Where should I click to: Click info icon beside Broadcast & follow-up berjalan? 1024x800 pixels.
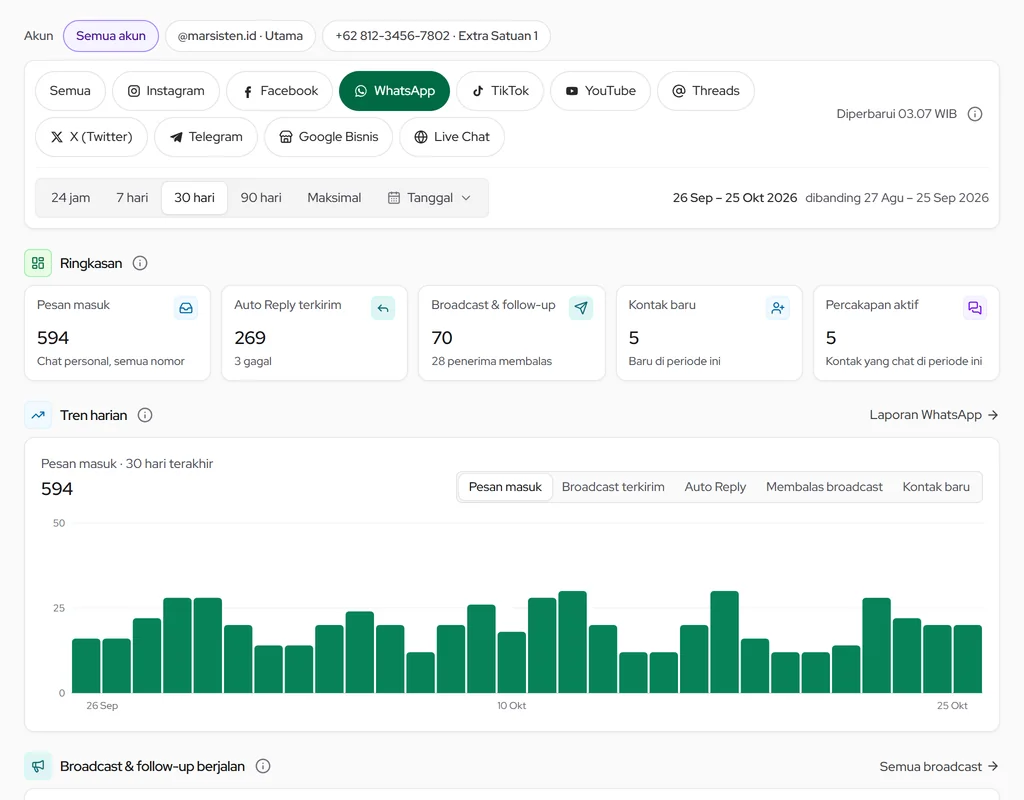pyautogui.click(x=263, y=766)
